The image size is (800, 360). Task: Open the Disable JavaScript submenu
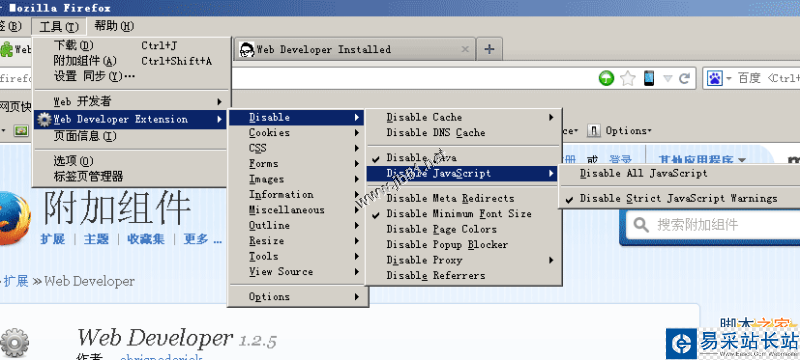pyautogui.click(x=463, y=173)
